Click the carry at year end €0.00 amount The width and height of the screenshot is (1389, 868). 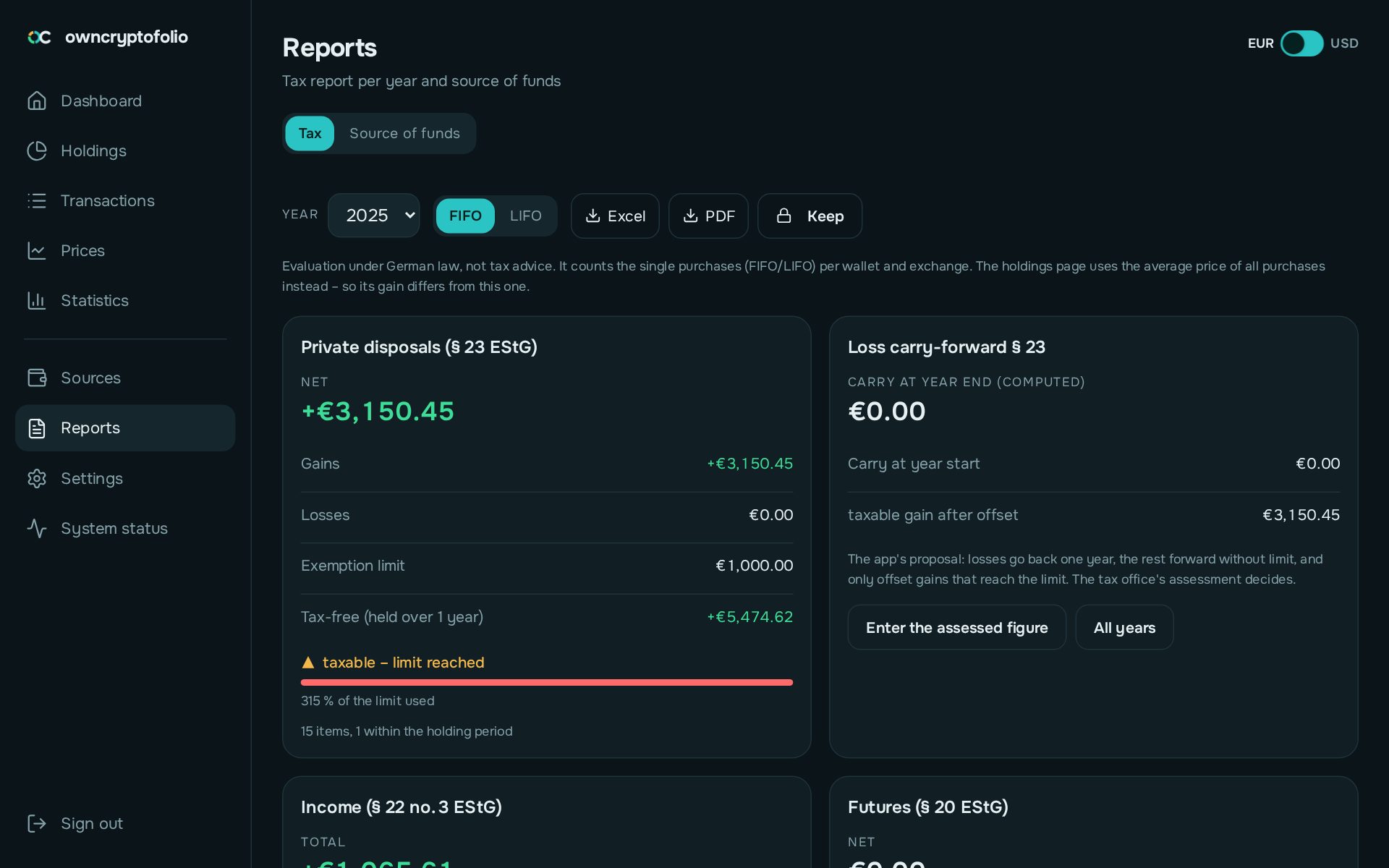(887, 411)
